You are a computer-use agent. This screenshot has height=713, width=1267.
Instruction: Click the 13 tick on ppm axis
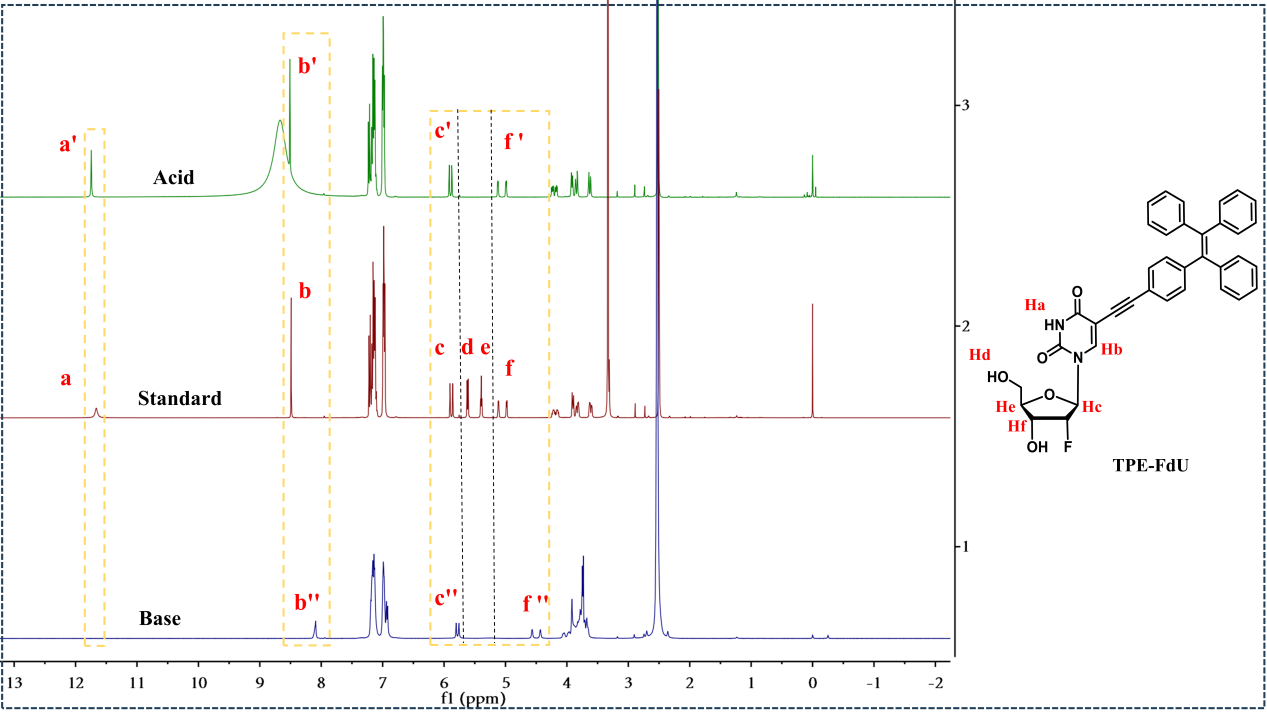13,682
